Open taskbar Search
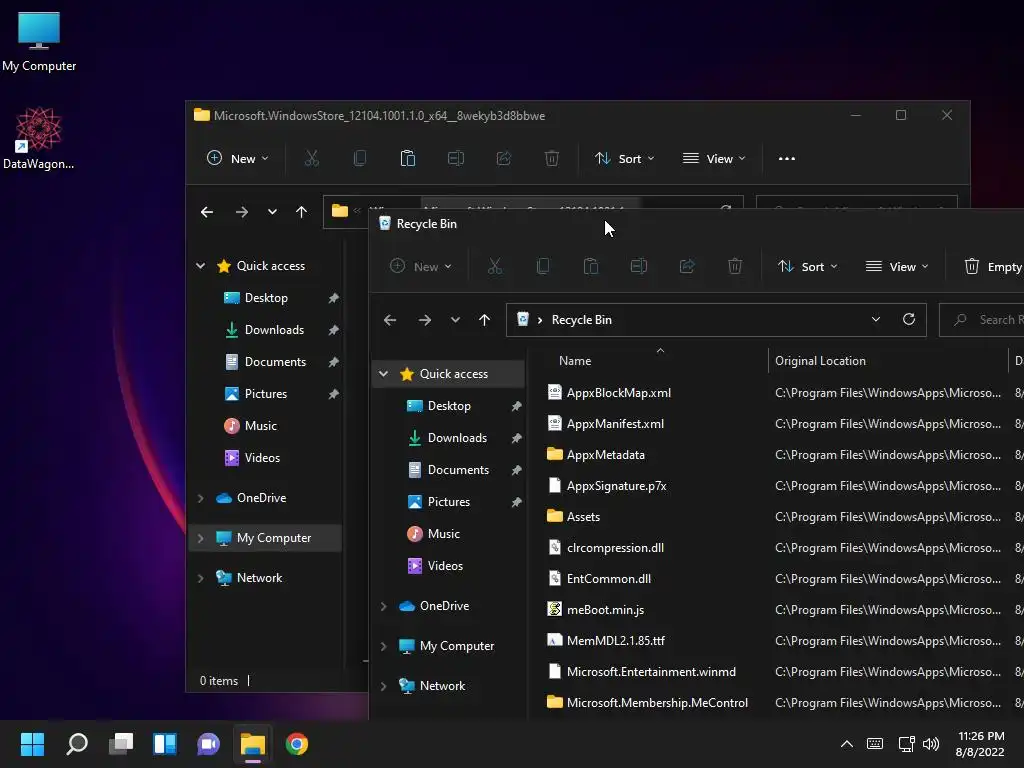This screenshot has width=1024, height=768. [77, 744]
